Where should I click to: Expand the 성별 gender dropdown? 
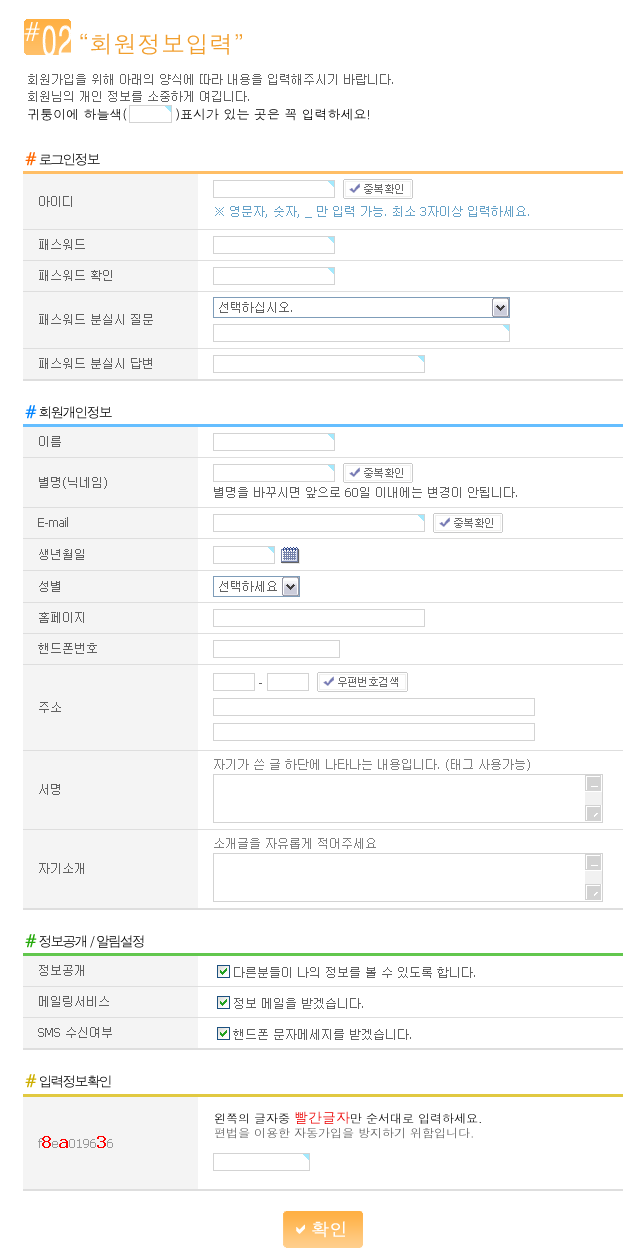pyautogui.click(x=256, y=586)
